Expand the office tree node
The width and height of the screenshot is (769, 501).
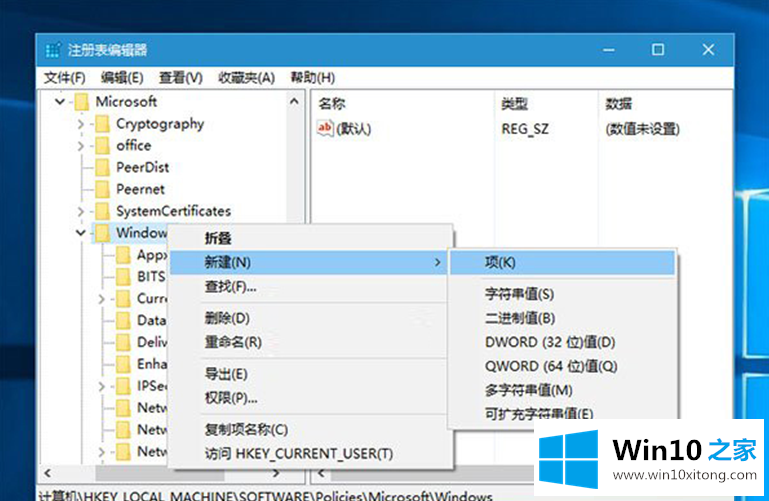pos(81,146)
